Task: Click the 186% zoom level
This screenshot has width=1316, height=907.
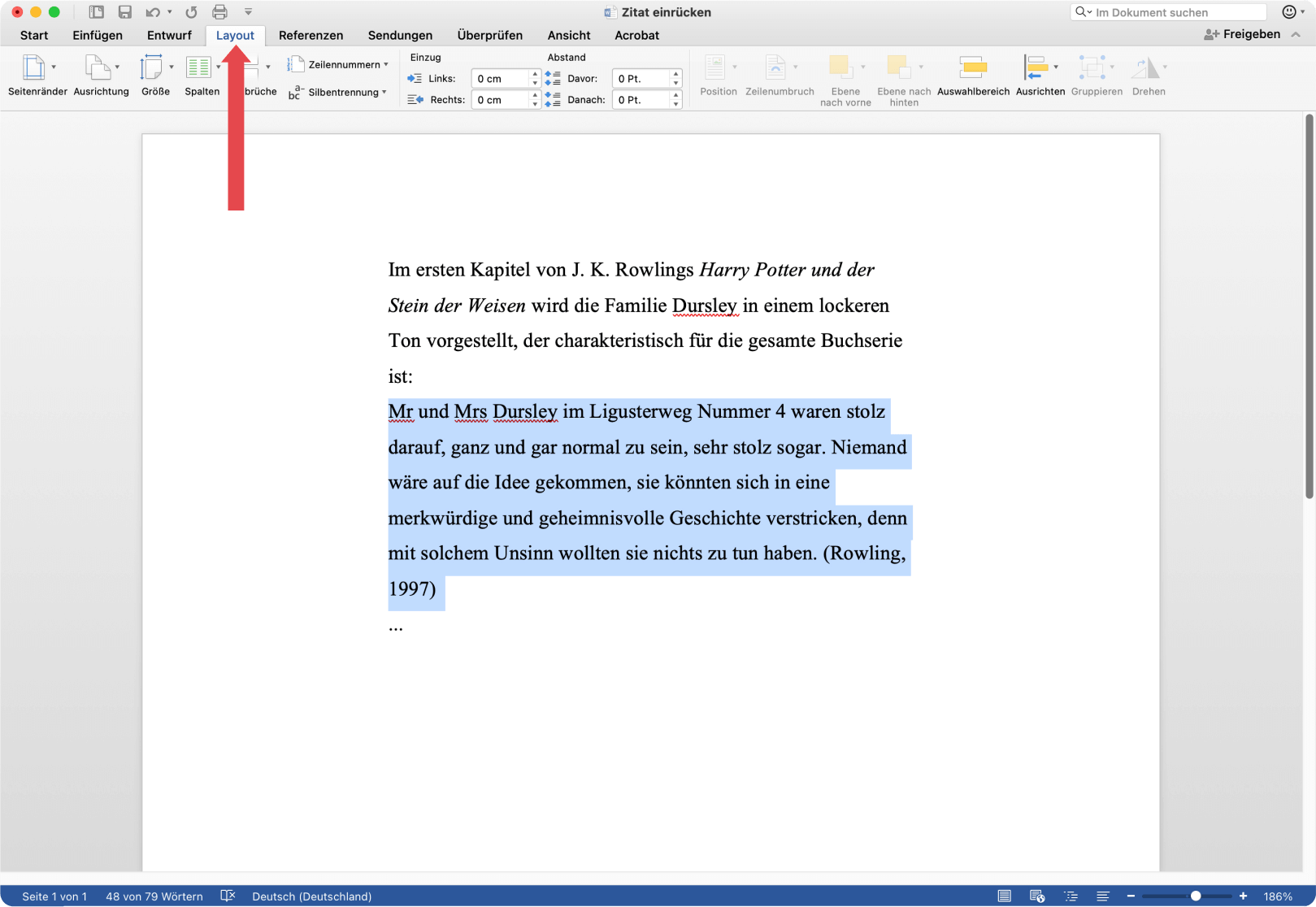Action: point(1278,896)
